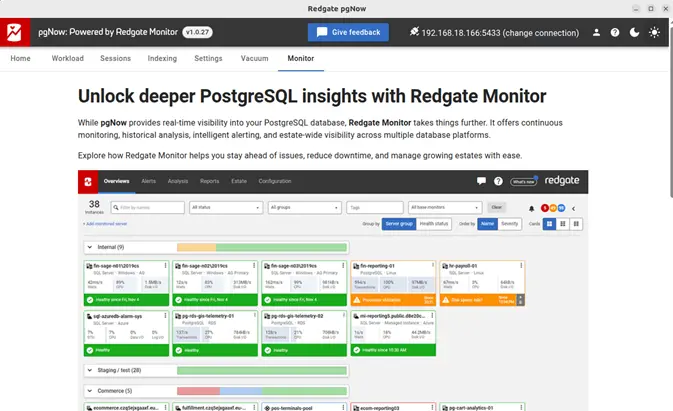
Task: Toggle grouping to Health status
Action: [435, 224]
